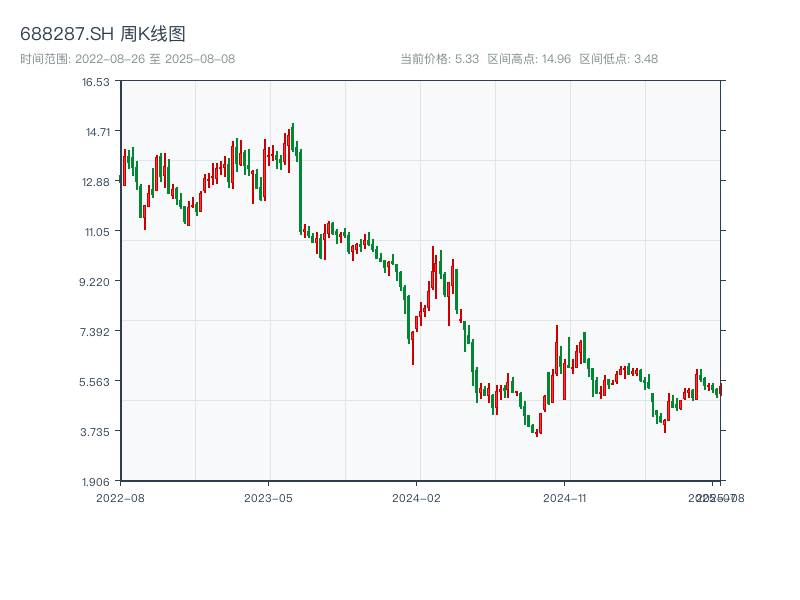Click the 1.906 y-axis tick label
The height and width of the screenshot is (600, 800).
96,482
